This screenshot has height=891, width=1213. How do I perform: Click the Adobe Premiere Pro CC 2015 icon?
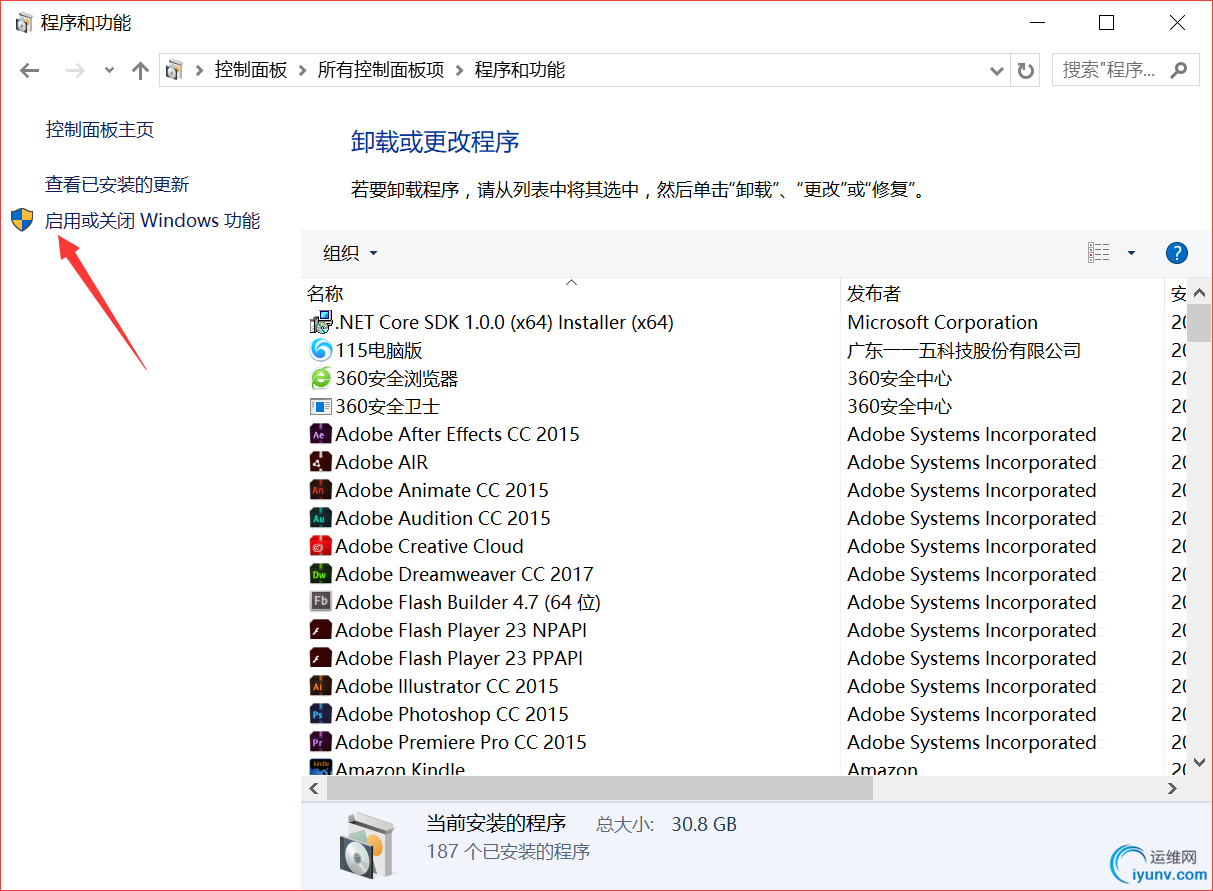click(320, 742)
